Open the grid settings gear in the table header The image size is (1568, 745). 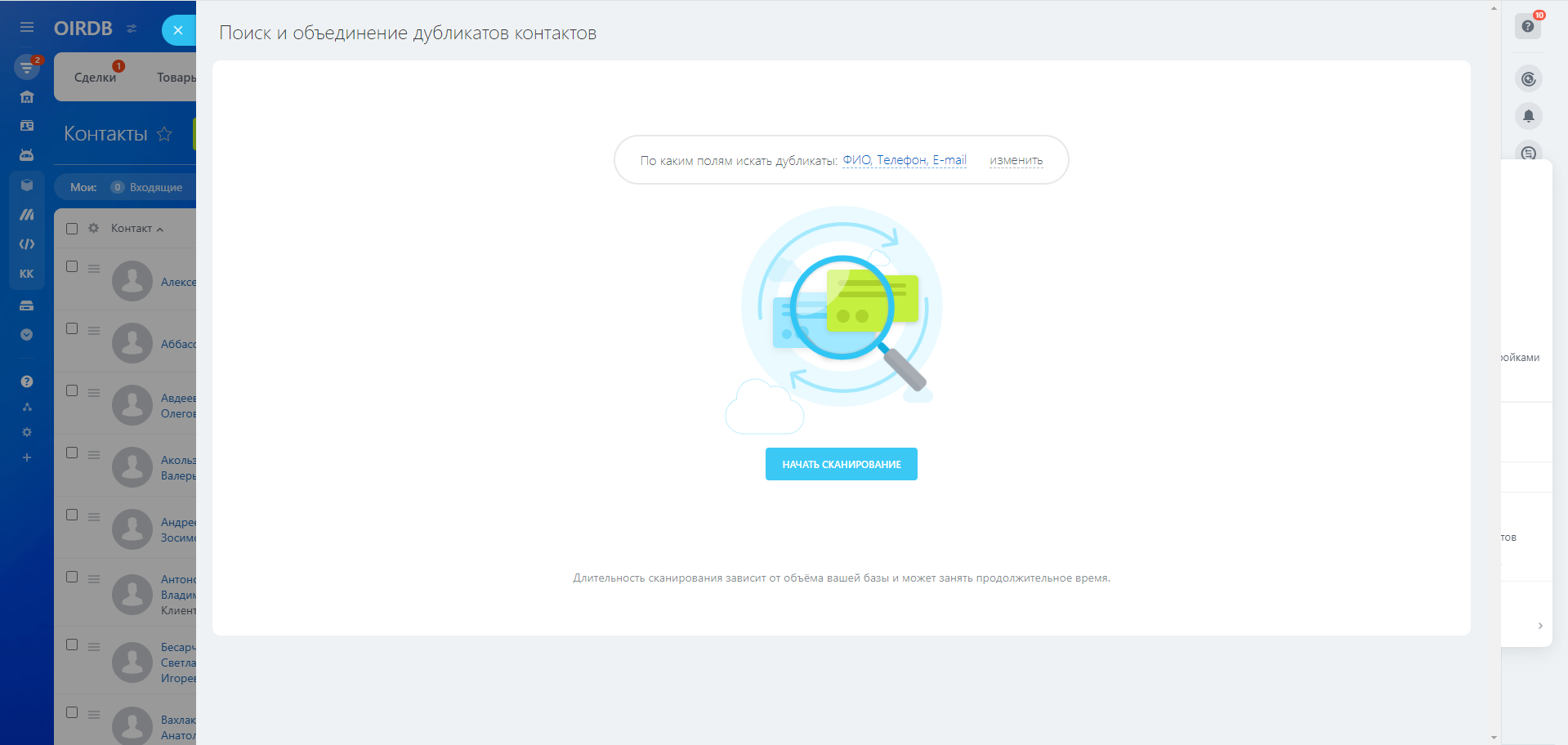93,229
